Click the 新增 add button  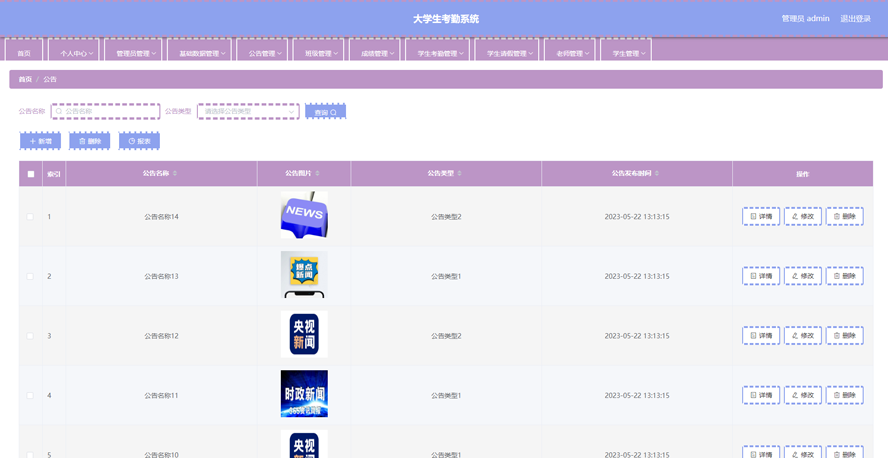coord(40,141)
